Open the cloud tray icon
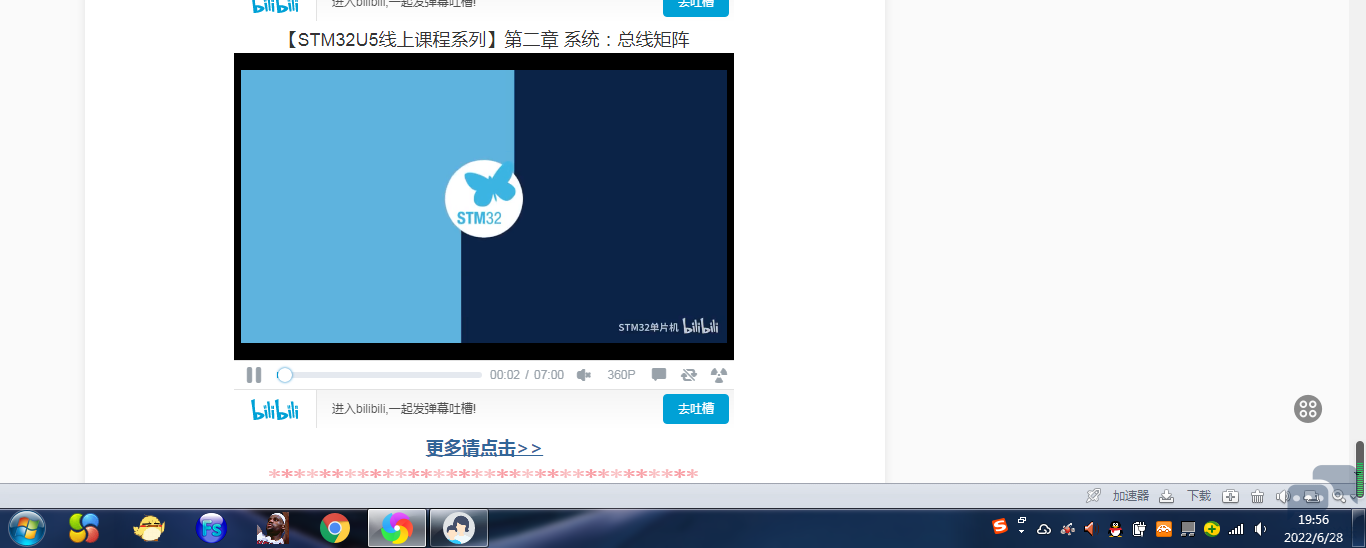The width and height of the screenshot is (1366, 548). click(1044, 529)
